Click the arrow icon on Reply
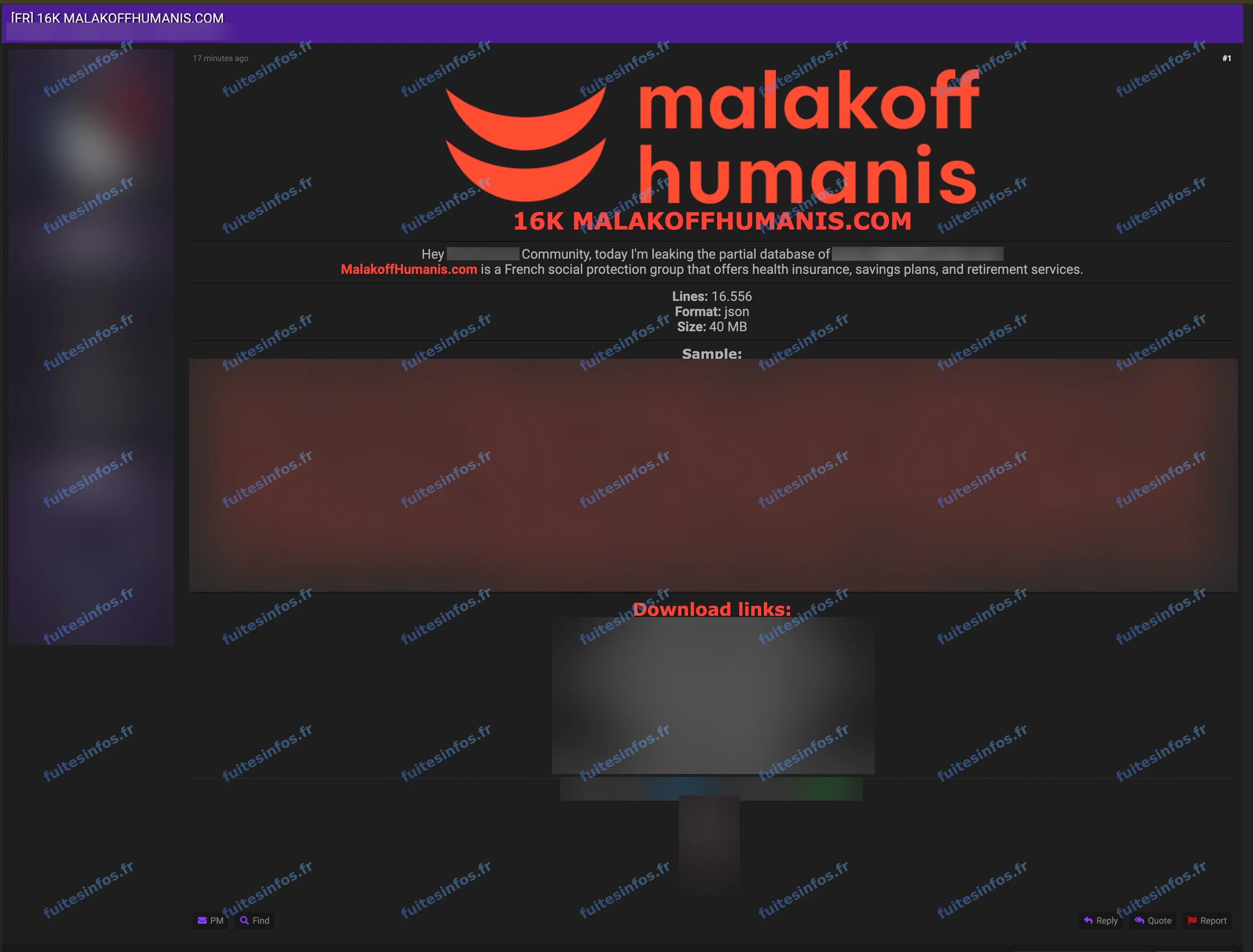Image resolution: width=1253 pixels, height=952 pixels. 1088,920
